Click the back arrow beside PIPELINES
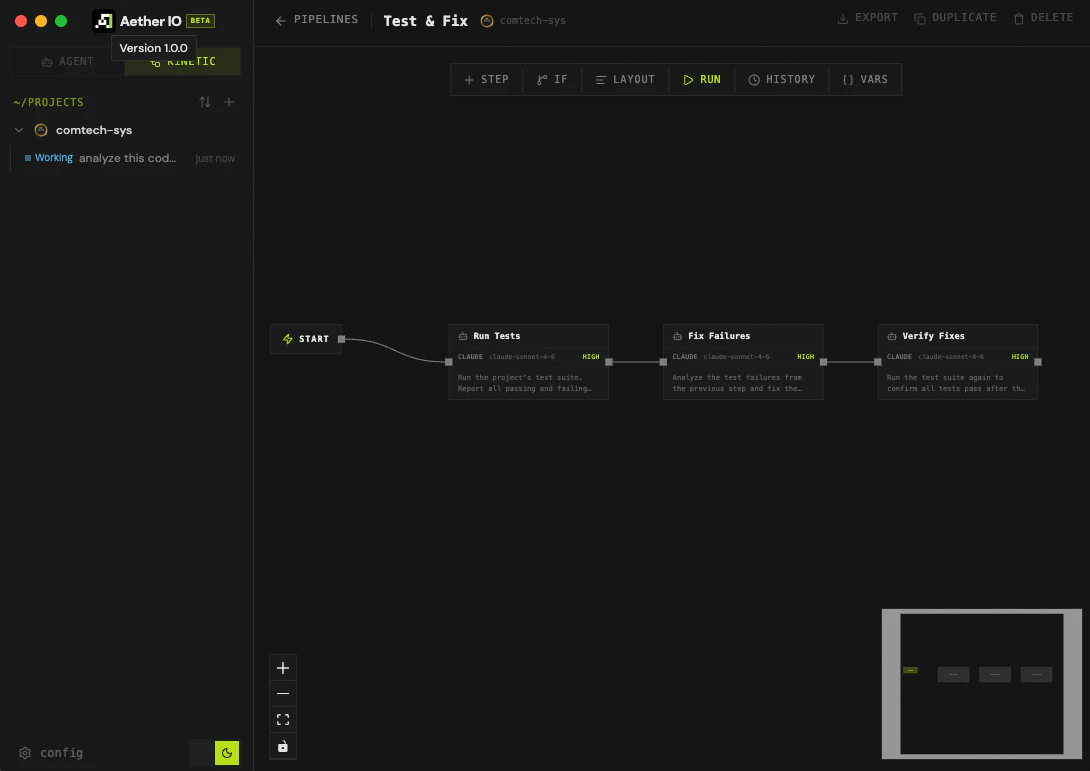Screen dimensions: 1090x771 (x=281, y=21)
